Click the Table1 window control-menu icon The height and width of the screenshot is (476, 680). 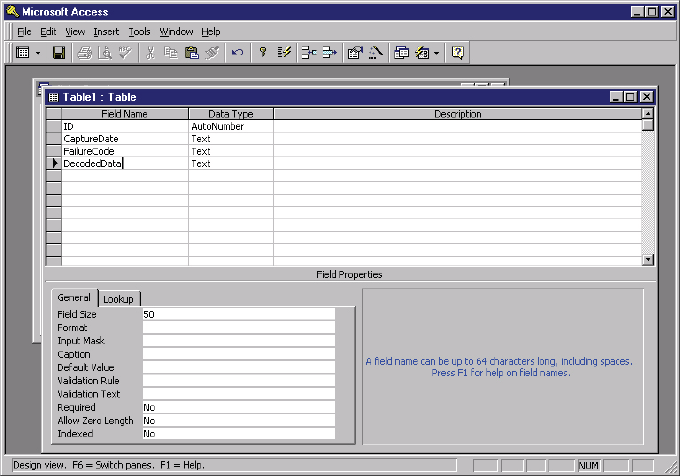[53, 97]
